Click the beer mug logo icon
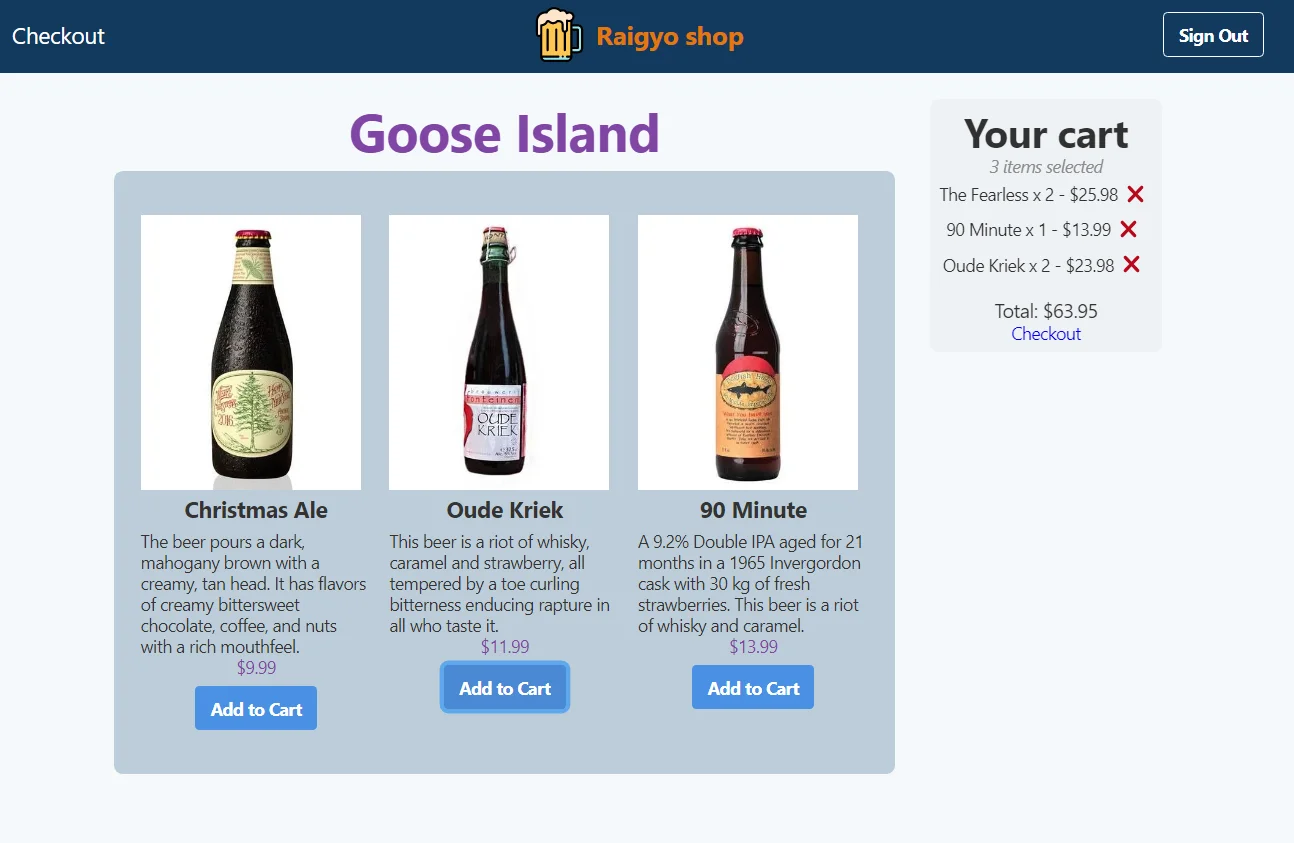 559,36
